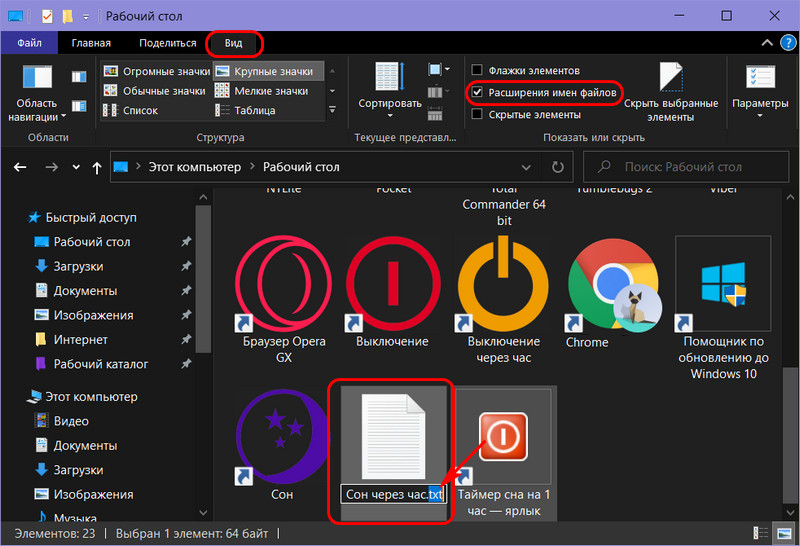Toggle the preview pane icon
Viewport: 800px width, 546px height.
79,77
